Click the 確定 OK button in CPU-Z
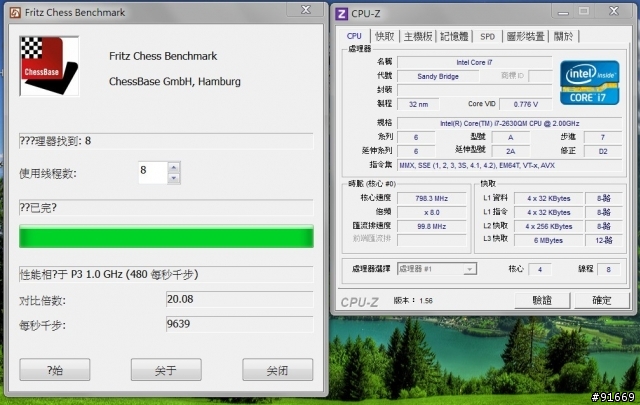Image resolution: width=640 pixels, height=405 pixels. 602,300
